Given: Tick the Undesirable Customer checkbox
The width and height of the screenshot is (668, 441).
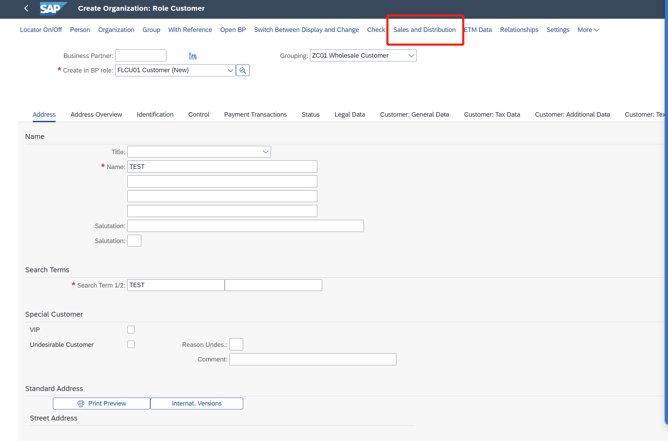Looking at the screenshot, I should [x=131, y=344].
